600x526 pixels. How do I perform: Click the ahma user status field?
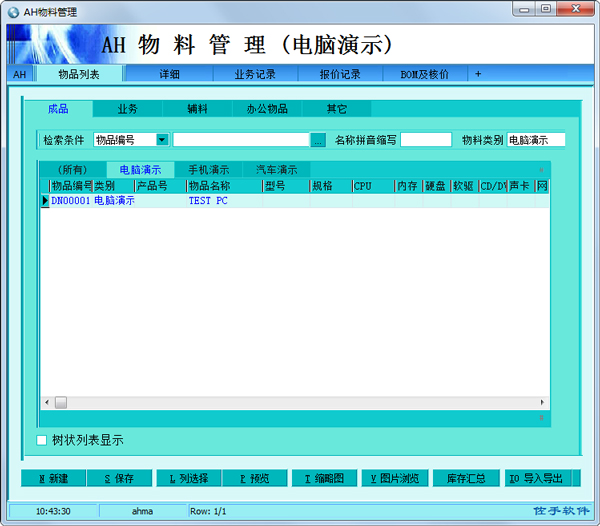coord(142,511)
